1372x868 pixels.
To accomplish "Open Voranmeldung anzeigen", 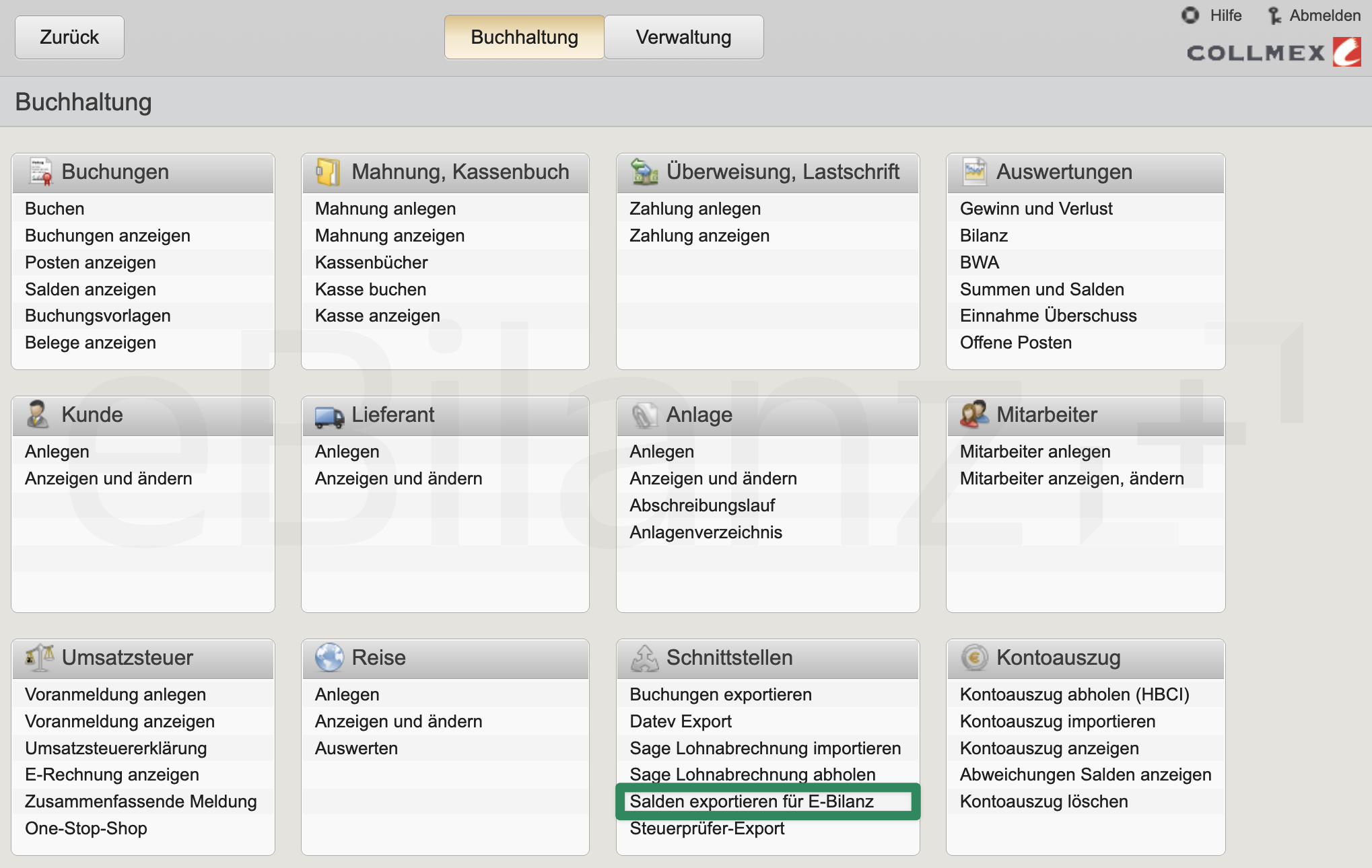I will click(119, 721).
